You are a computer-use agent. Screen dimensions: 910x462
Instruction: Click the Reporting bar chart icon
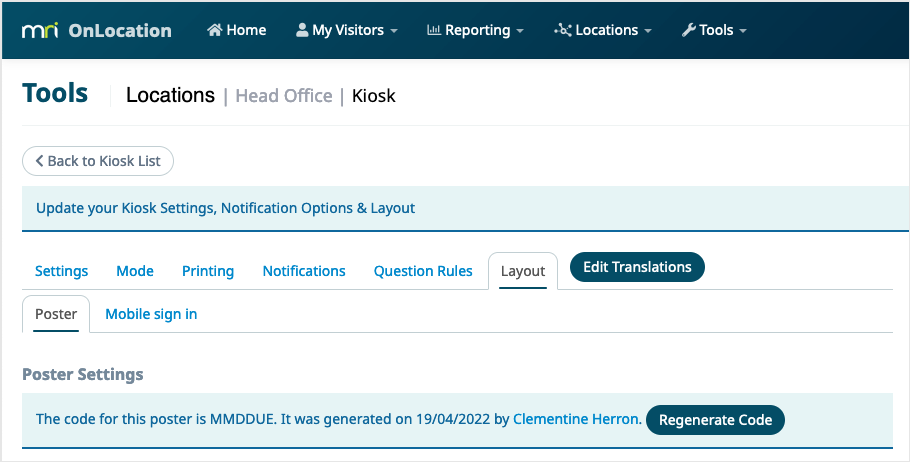tap(433, 30)
